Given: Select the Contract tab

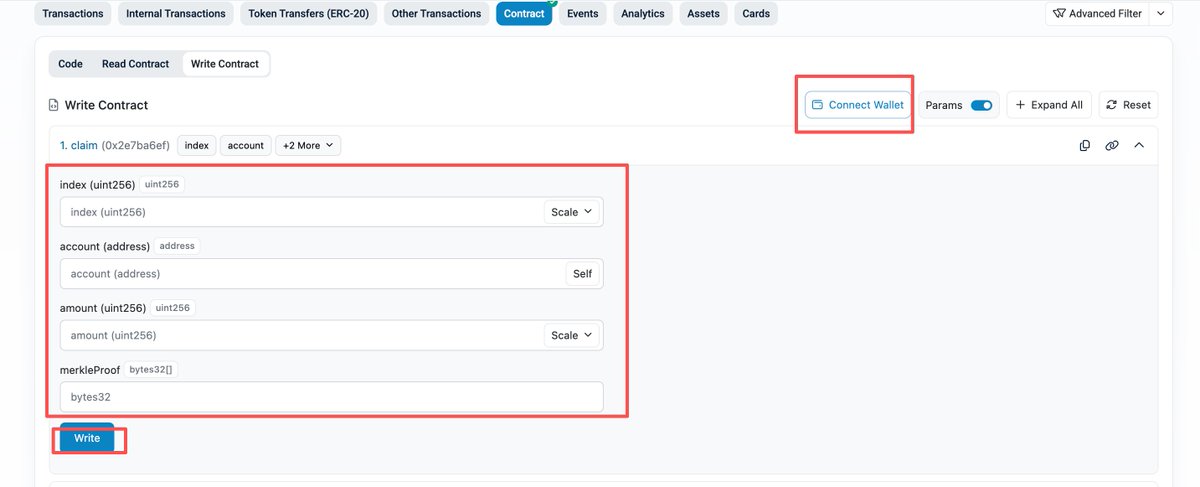Looking at the screenshot, I should tap(524, 14).
